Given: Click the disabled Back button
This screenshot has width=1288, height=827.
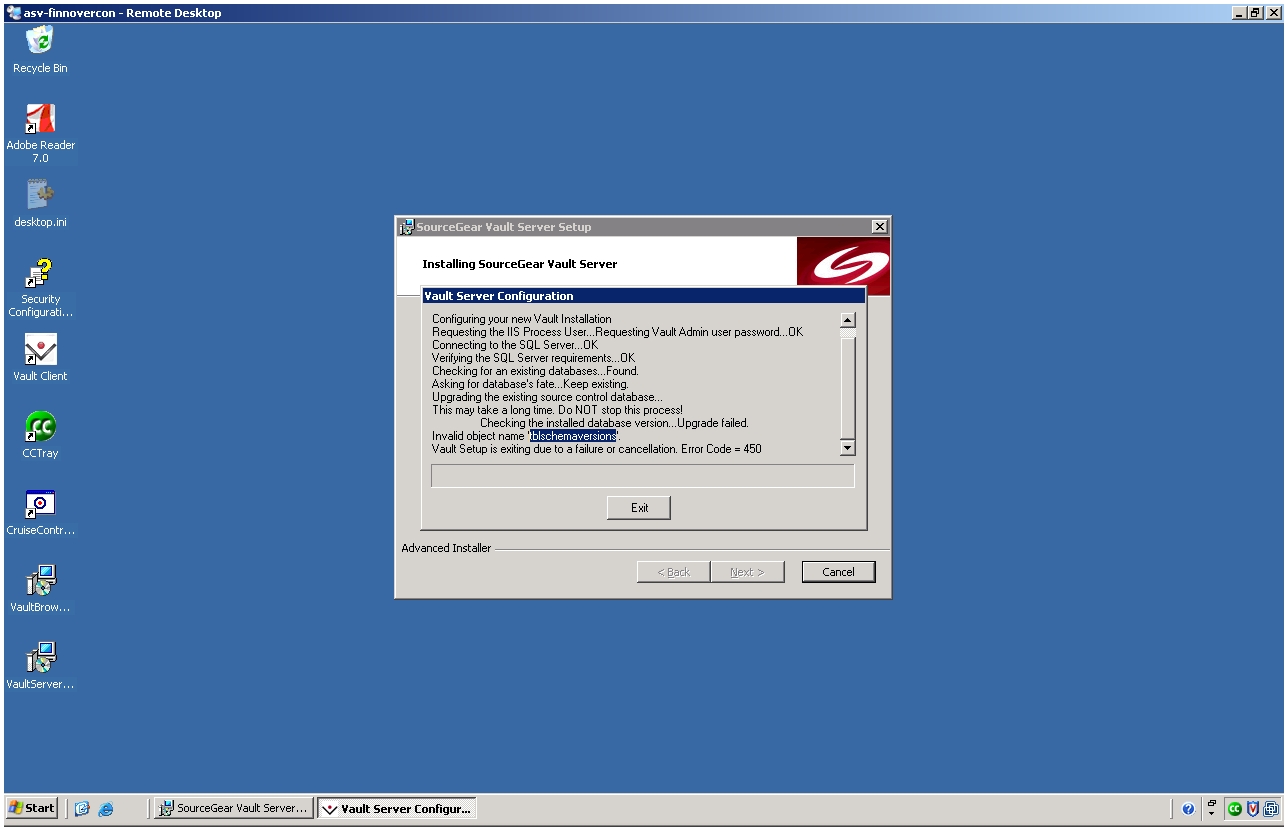Looking at the screenshot, I should coord(673,572).
